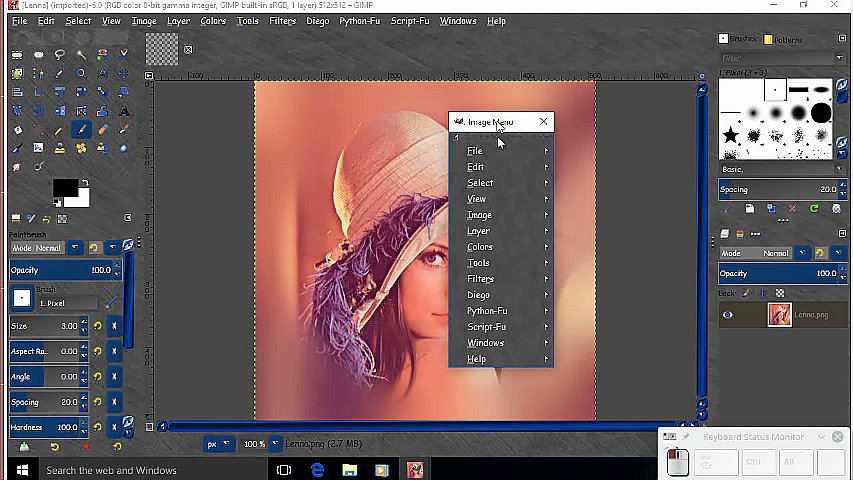Create a new brush in Brushes panel
This screenshot has width=853, height=480.
pos(750,208)
